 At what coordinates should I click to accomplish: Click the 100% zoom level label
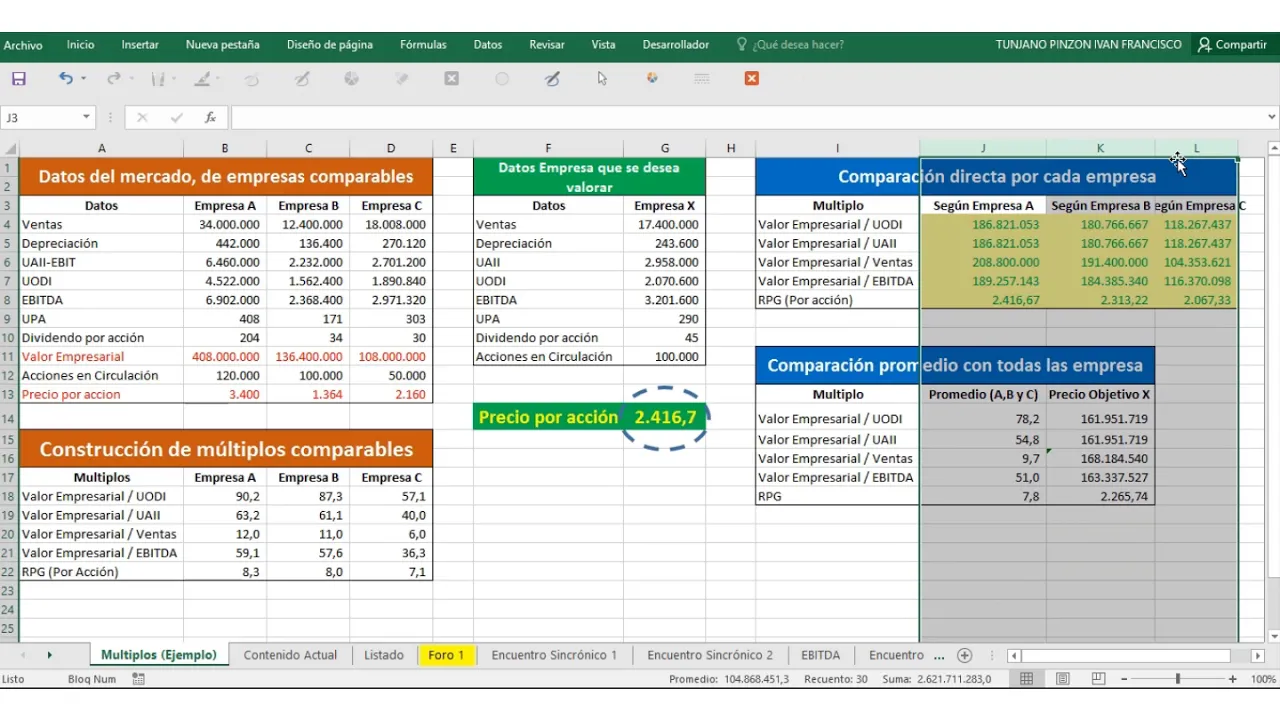click(x=1263, y=679)
